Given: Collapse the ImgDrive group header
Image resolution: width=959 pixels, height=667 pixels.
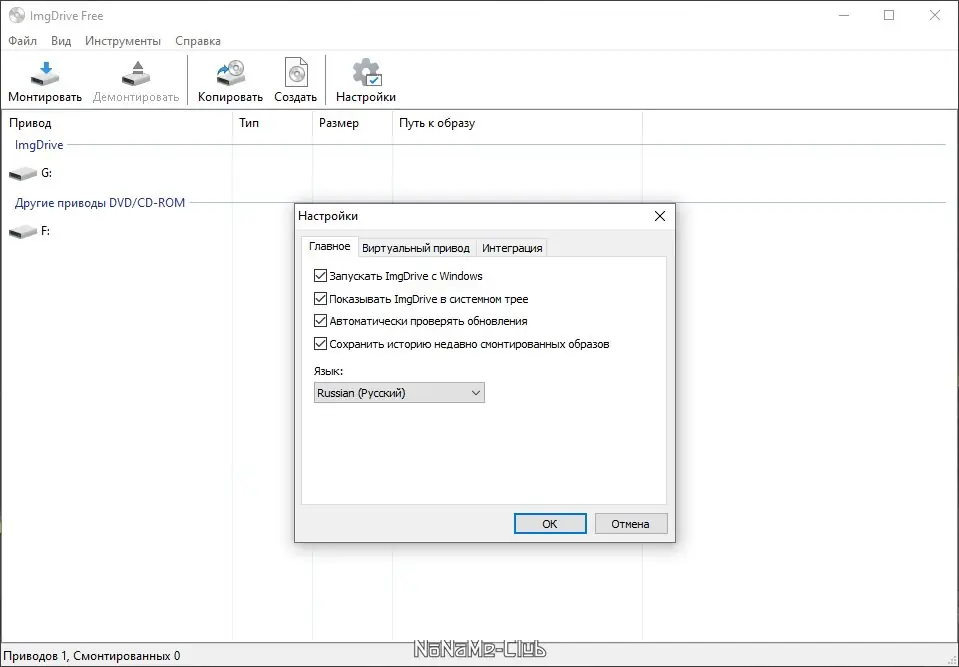Looking at the screenshot, I should pos(39,145).
